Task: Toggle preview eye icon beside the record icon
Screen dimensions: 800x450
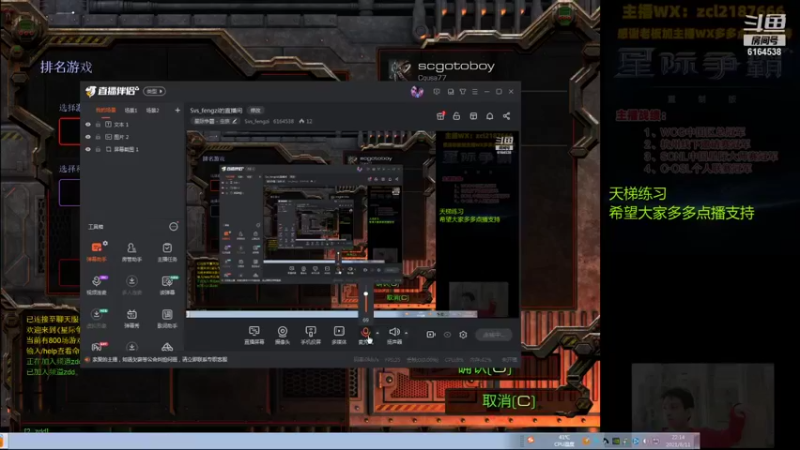Action: point(447,335)
